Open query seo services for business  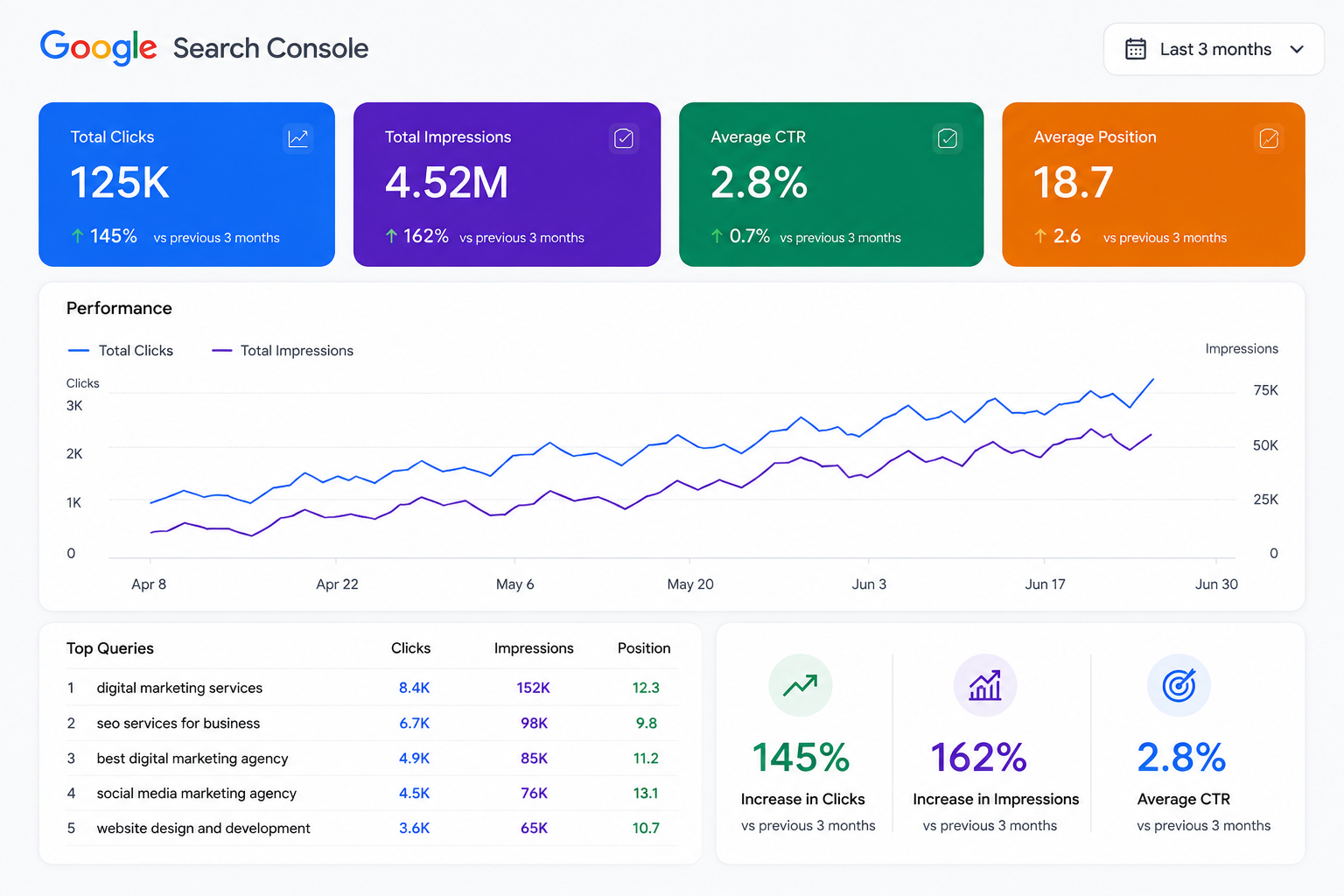point(178,724)
